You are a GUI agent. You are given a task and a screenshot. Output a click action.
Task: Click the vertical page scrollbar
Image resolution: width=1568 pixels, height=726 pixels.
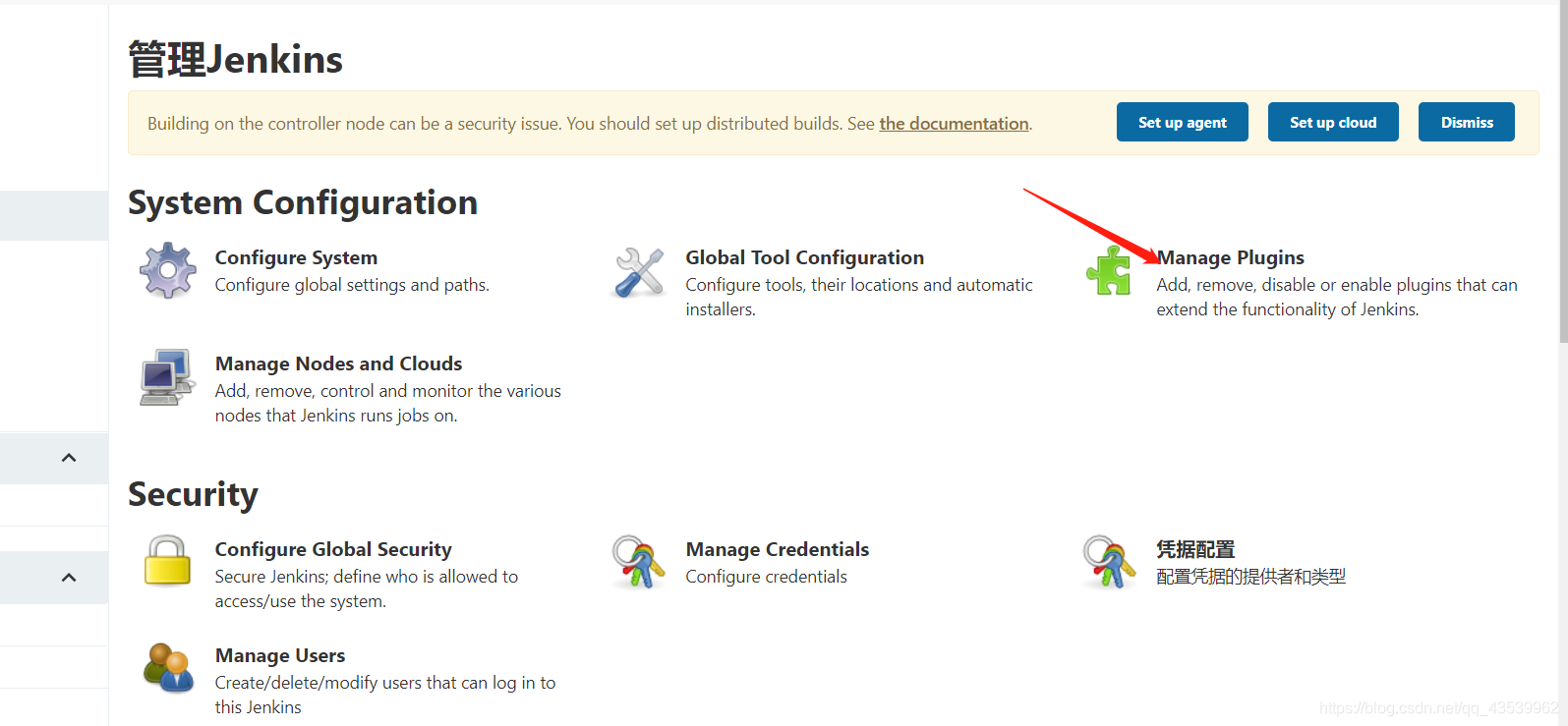coord(1563,172)
